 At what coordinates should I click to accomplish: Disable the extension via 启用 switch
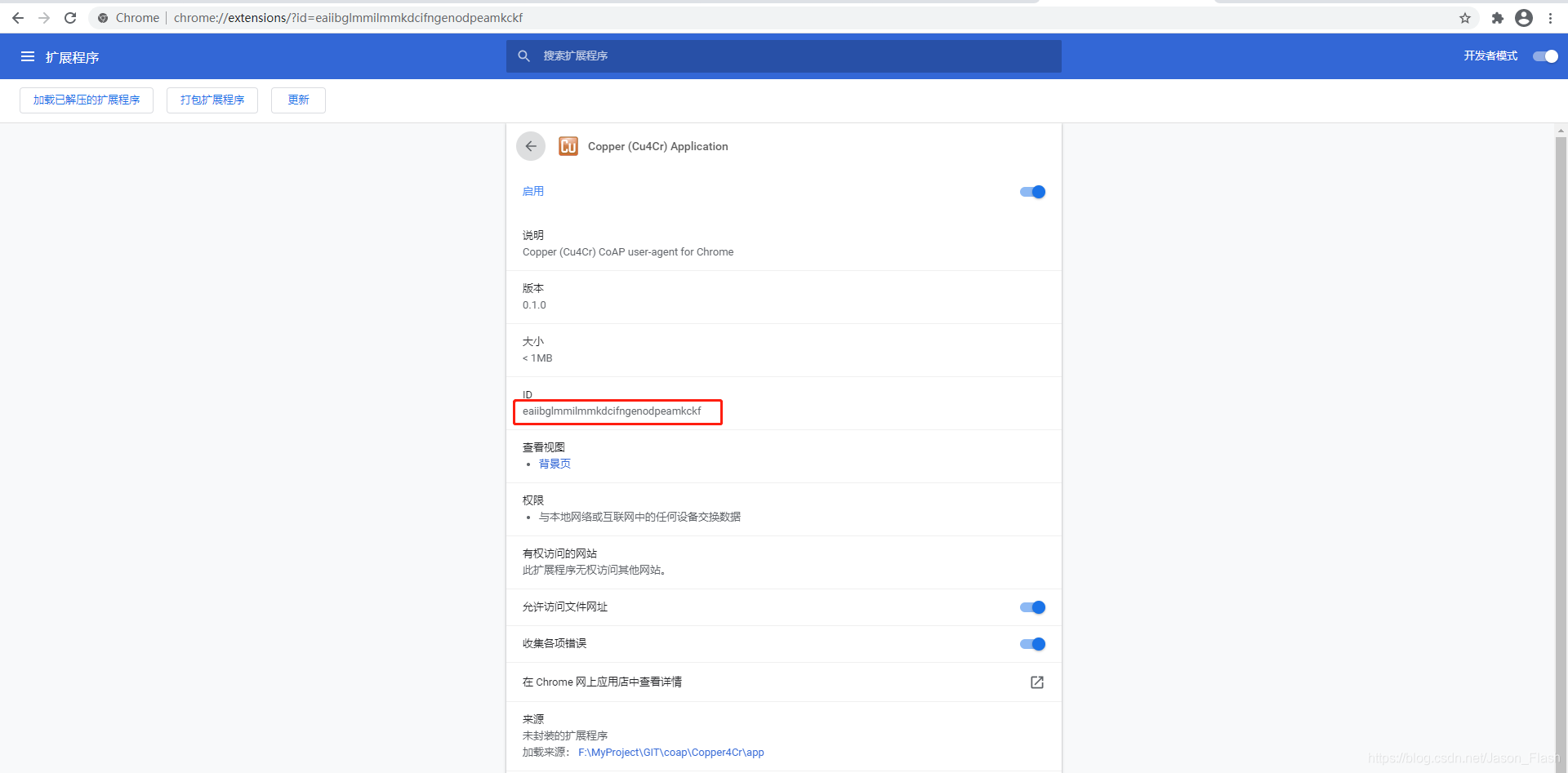1032,192
